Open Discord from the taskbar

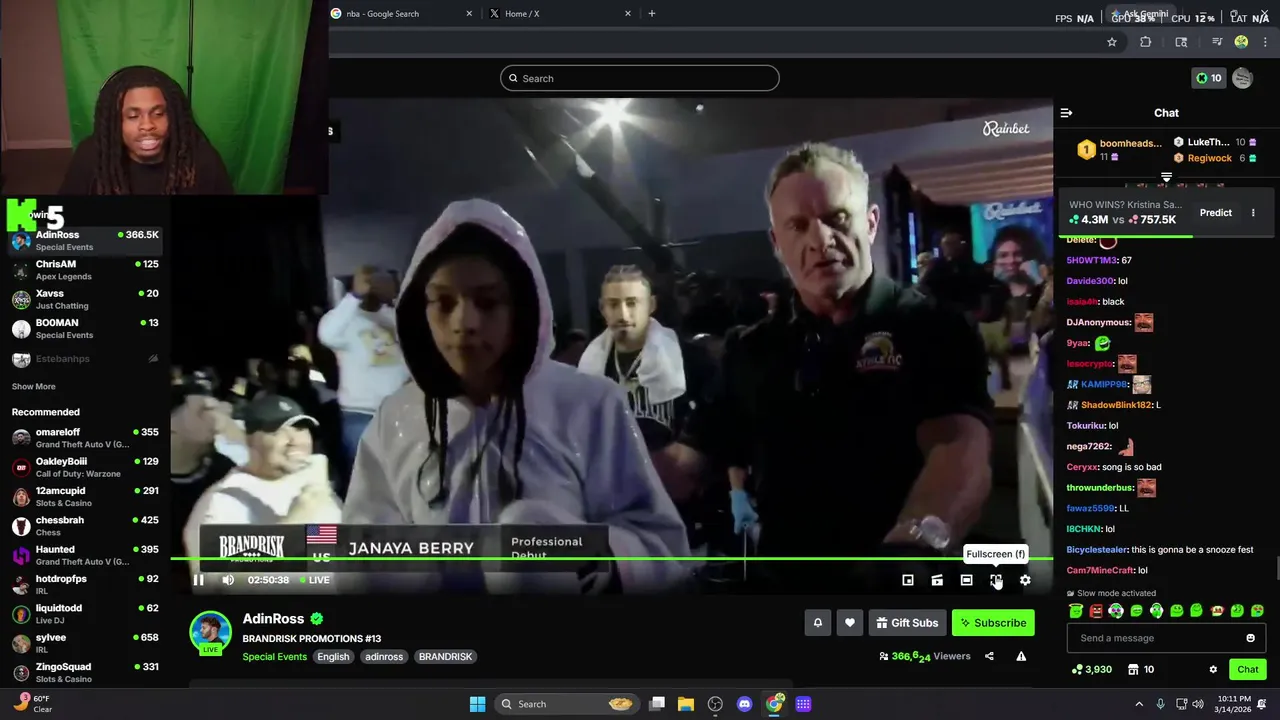[744, 704]
